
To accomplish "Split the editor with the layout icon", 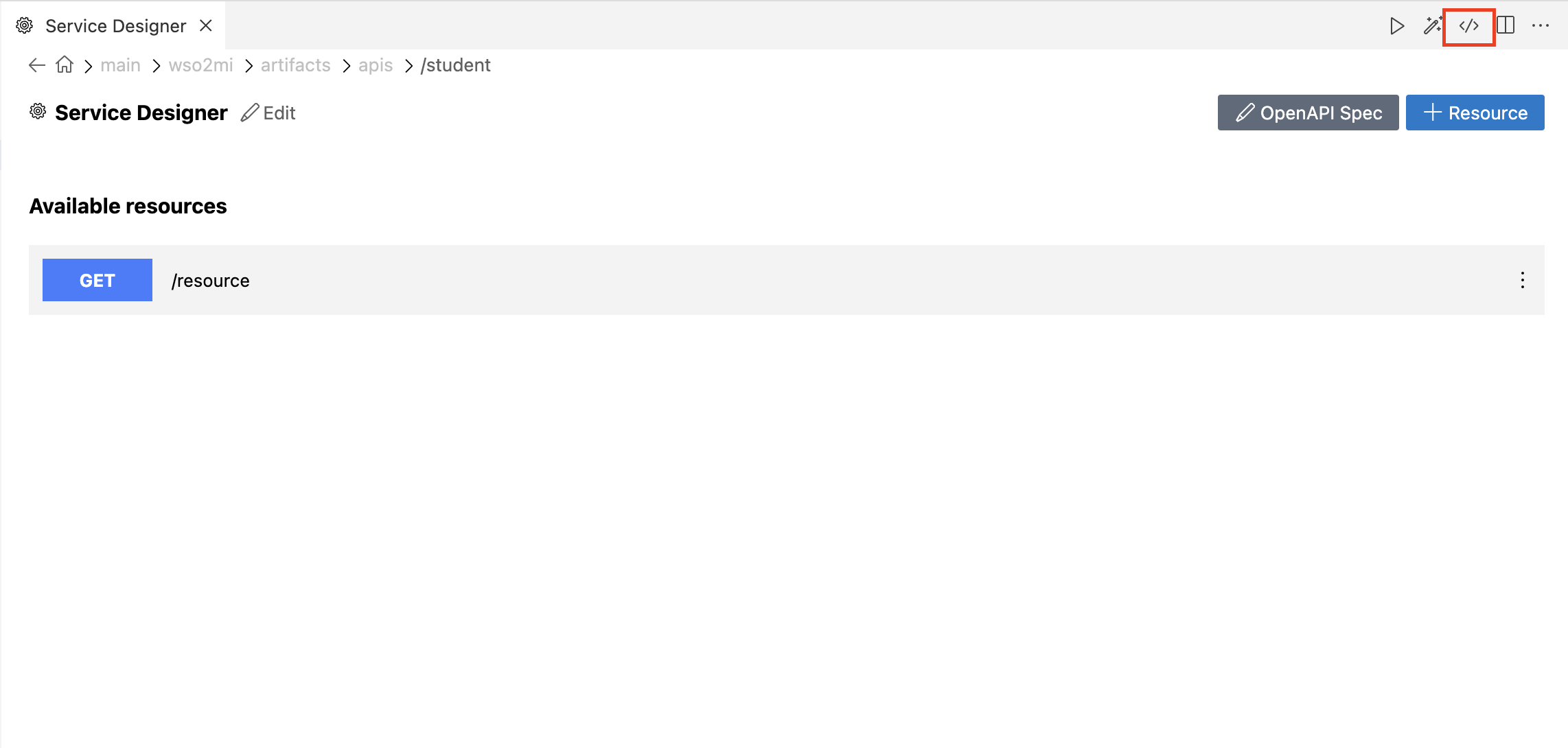I will click(x=1506, y=26).
